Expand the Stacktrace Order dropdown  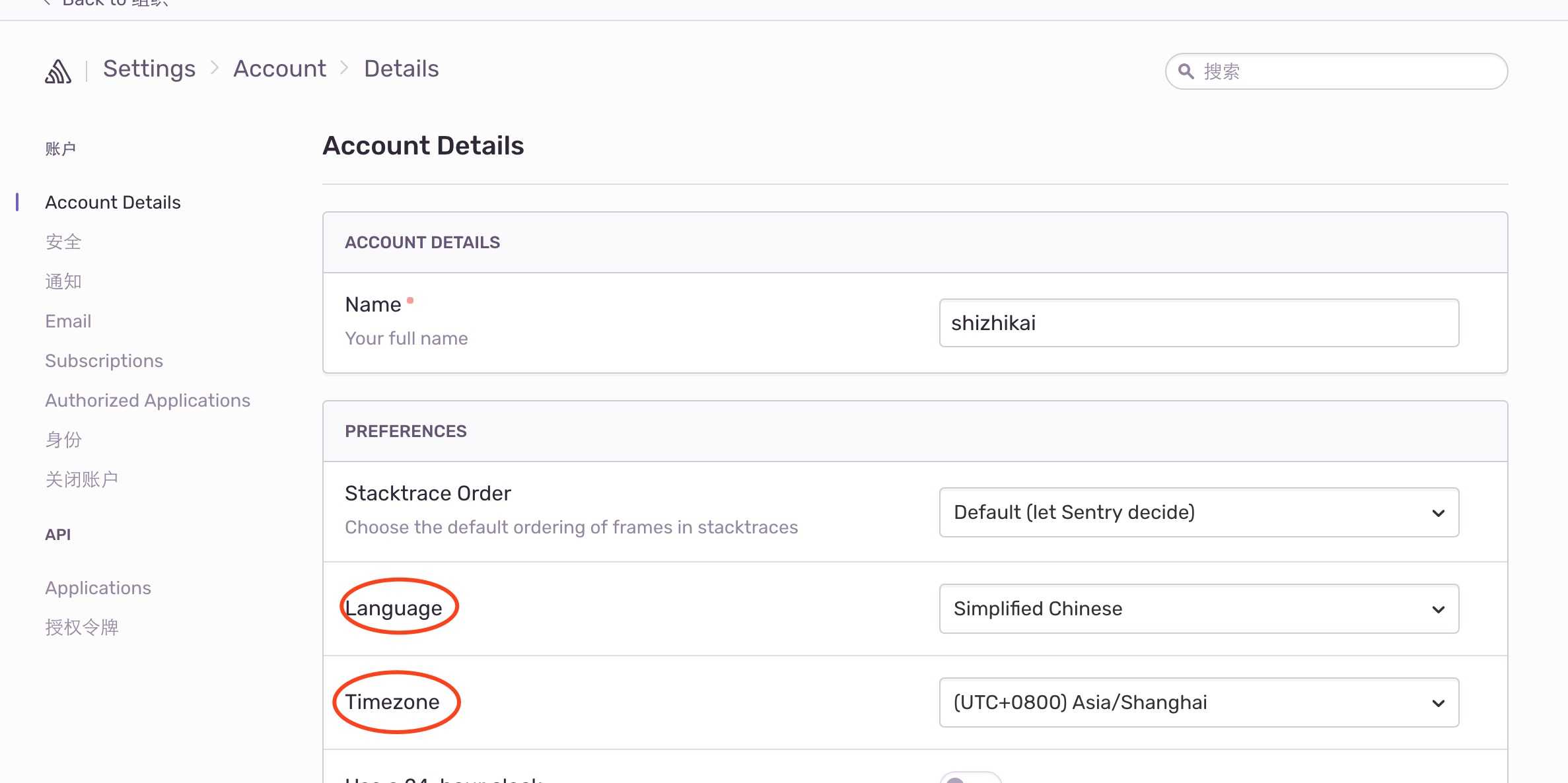(1198, 511)
